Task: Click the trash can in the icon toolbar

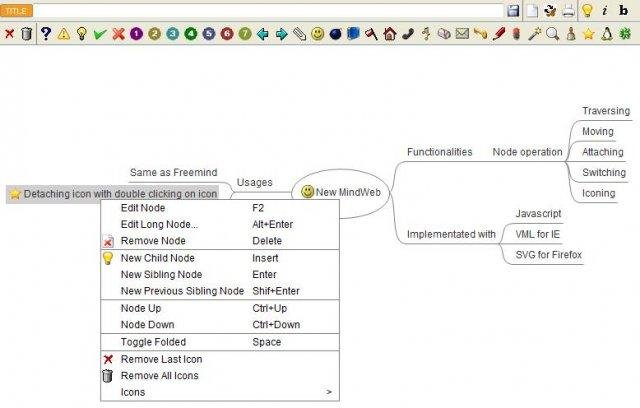Action: pos(27,33)
